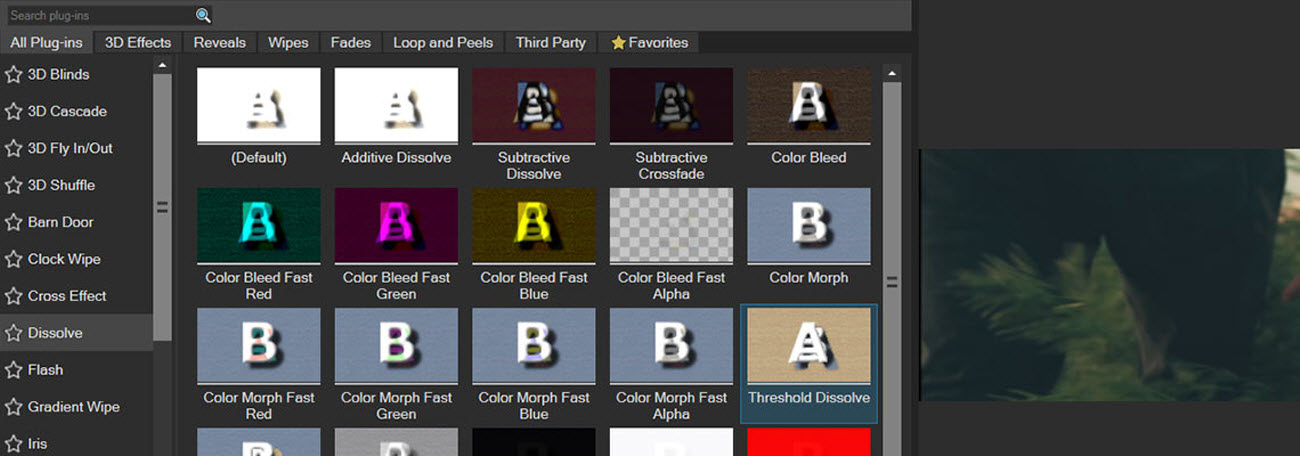This screenshot has width=1300, height=456.
Task: Select the Color Bleed preset thumbnail
Action: 808,105
